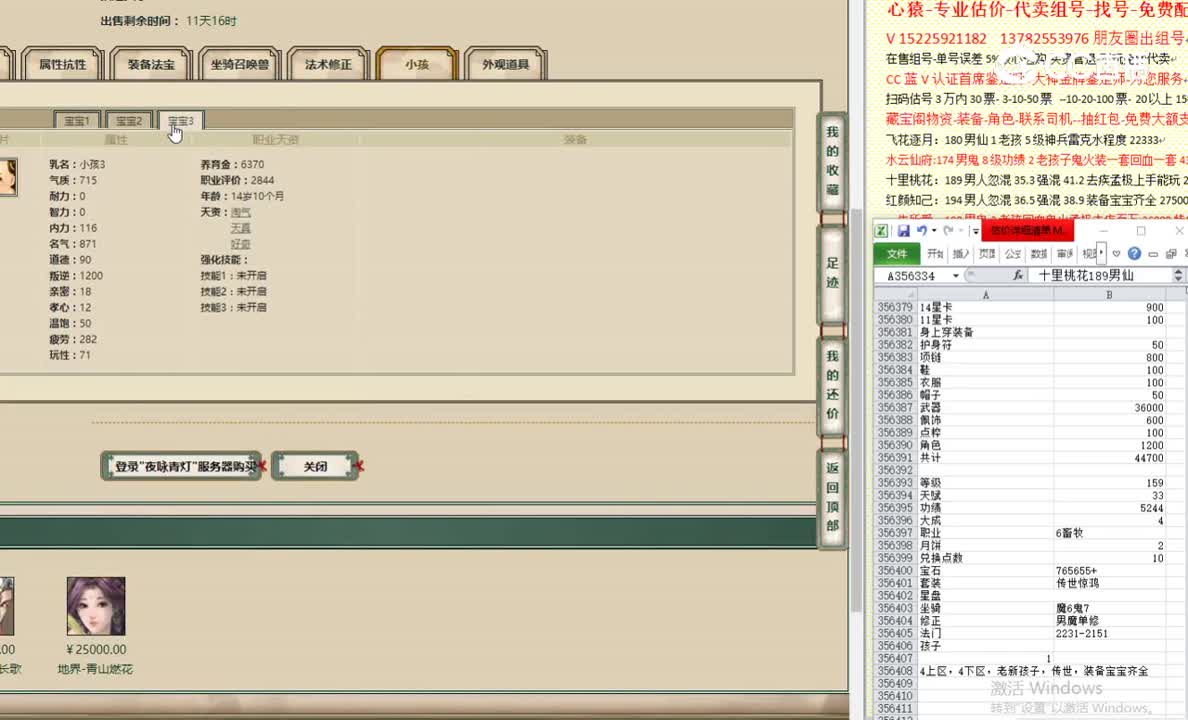The height and width of the screenshot is (720, 1188).
Task: Click the 关闭 button to close the panel
Action: (x=316, y=465)
